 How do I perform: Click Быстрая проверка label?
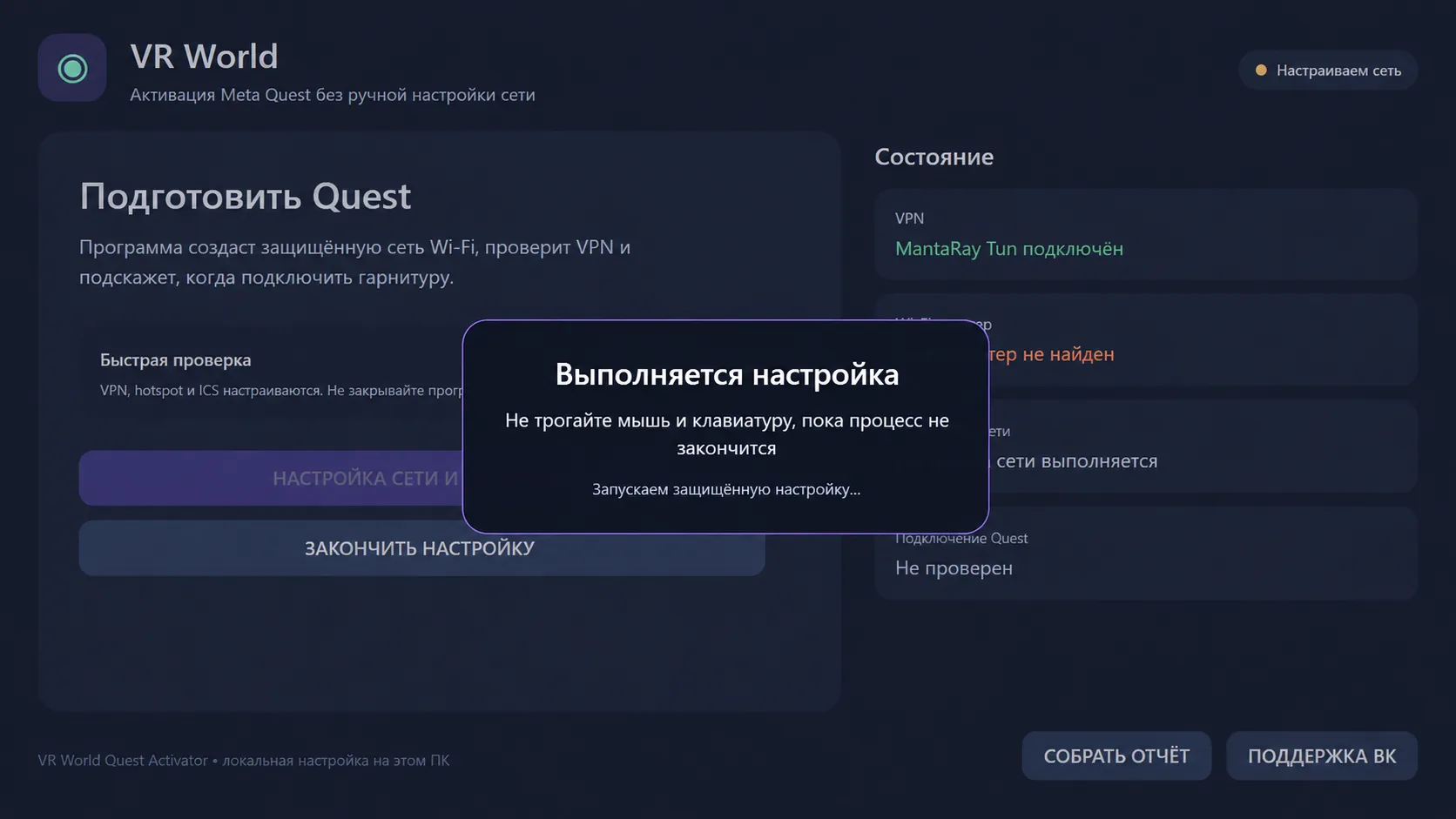click(175, 360)
